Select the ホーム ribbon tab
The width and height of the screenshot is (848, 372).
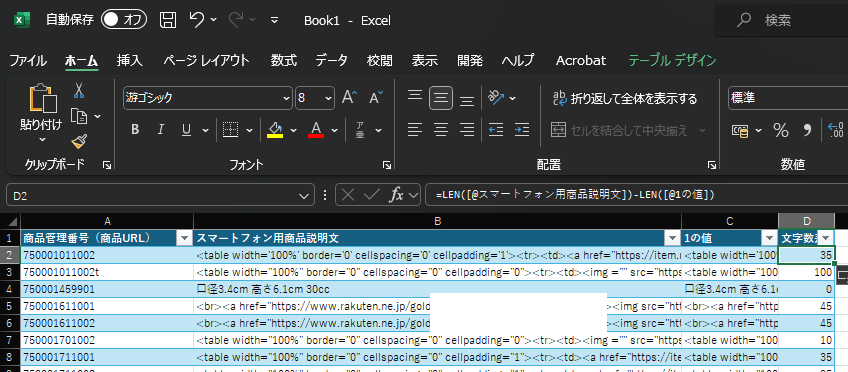82,60
